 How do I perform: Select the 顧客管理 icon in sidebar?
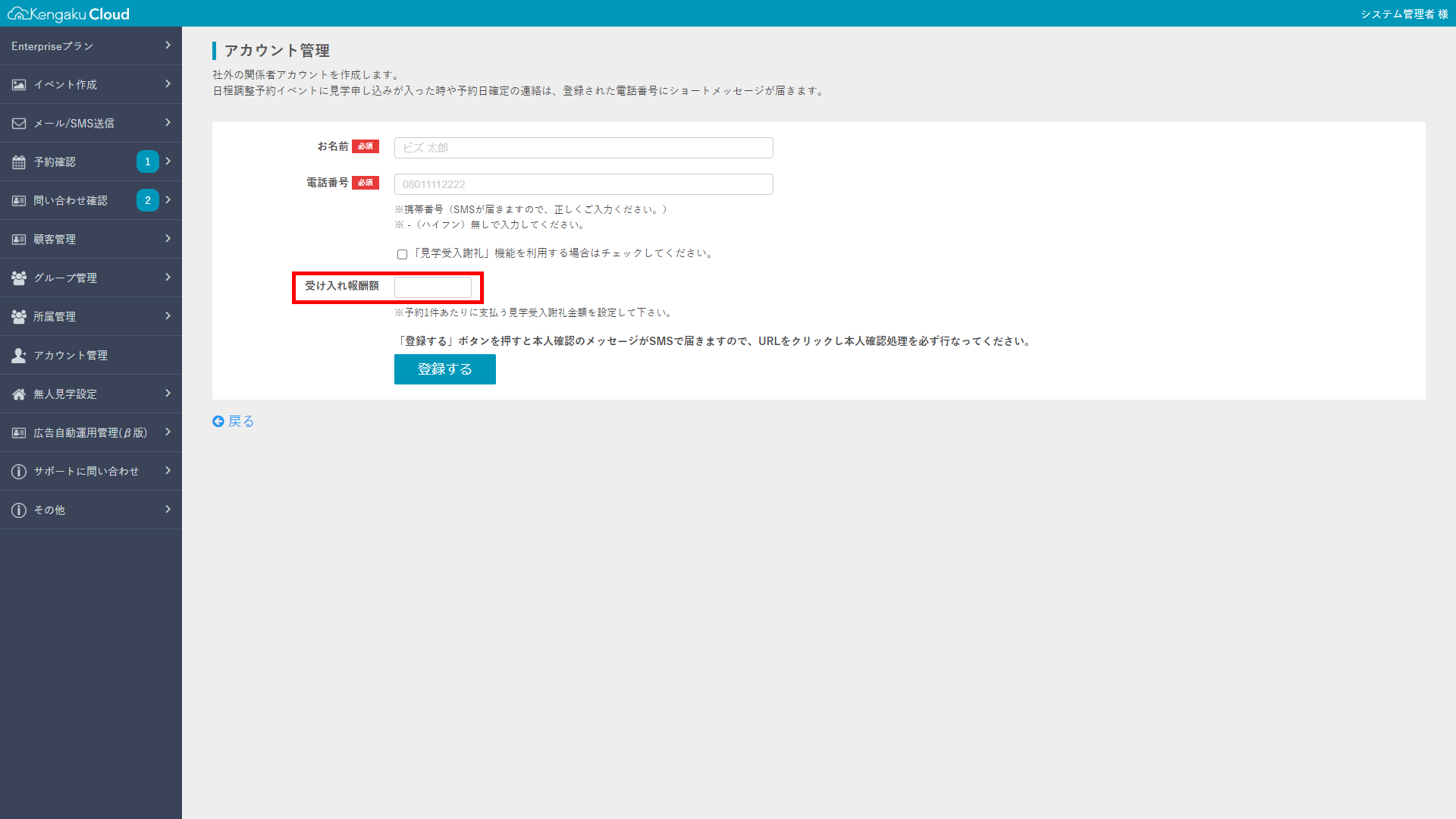18,239
